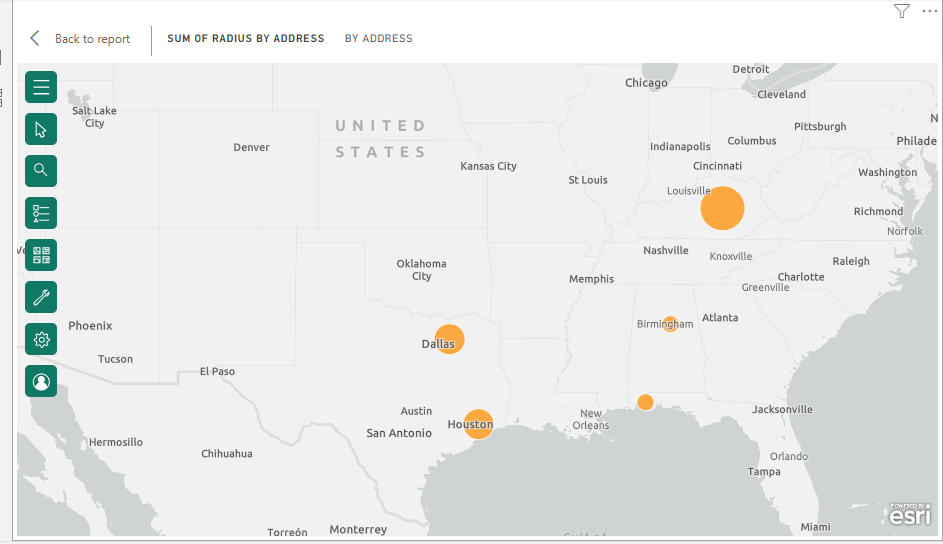
Task: Click the Phoenix map label
Action: click(x=90, y=326)
